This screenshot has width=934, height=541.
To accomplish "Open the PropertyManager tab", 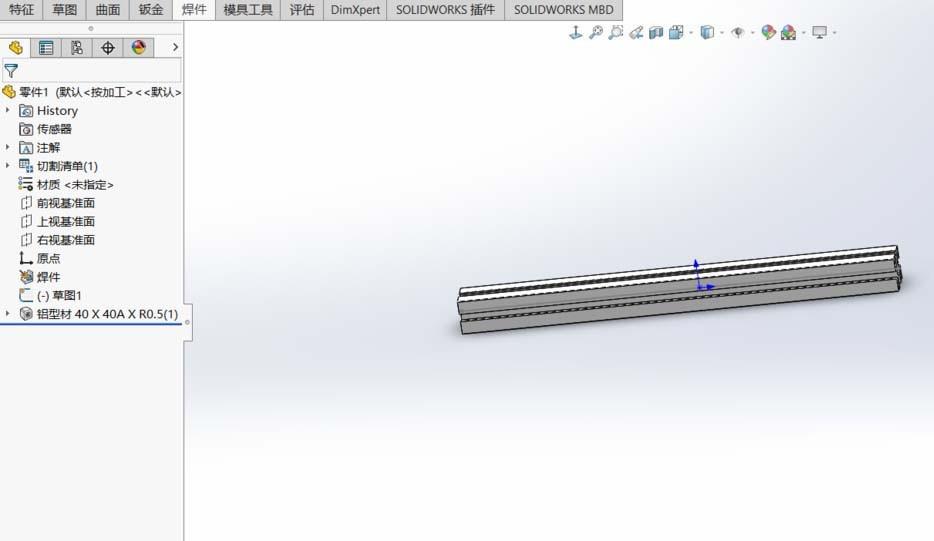I will pos(46,48).
